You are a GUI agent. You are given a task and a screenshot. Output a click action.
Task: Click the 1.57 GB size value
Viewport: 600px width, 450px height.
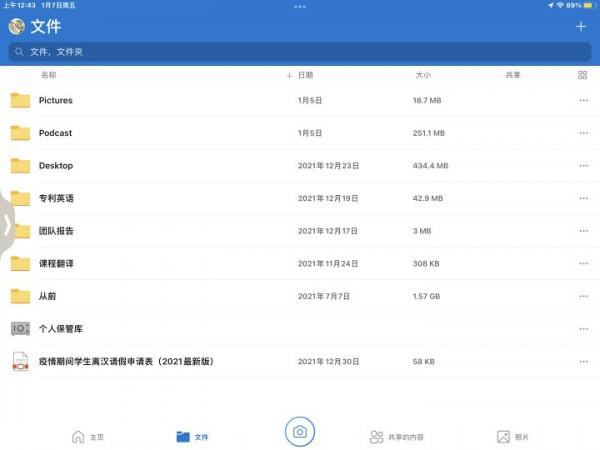point(426,296)
